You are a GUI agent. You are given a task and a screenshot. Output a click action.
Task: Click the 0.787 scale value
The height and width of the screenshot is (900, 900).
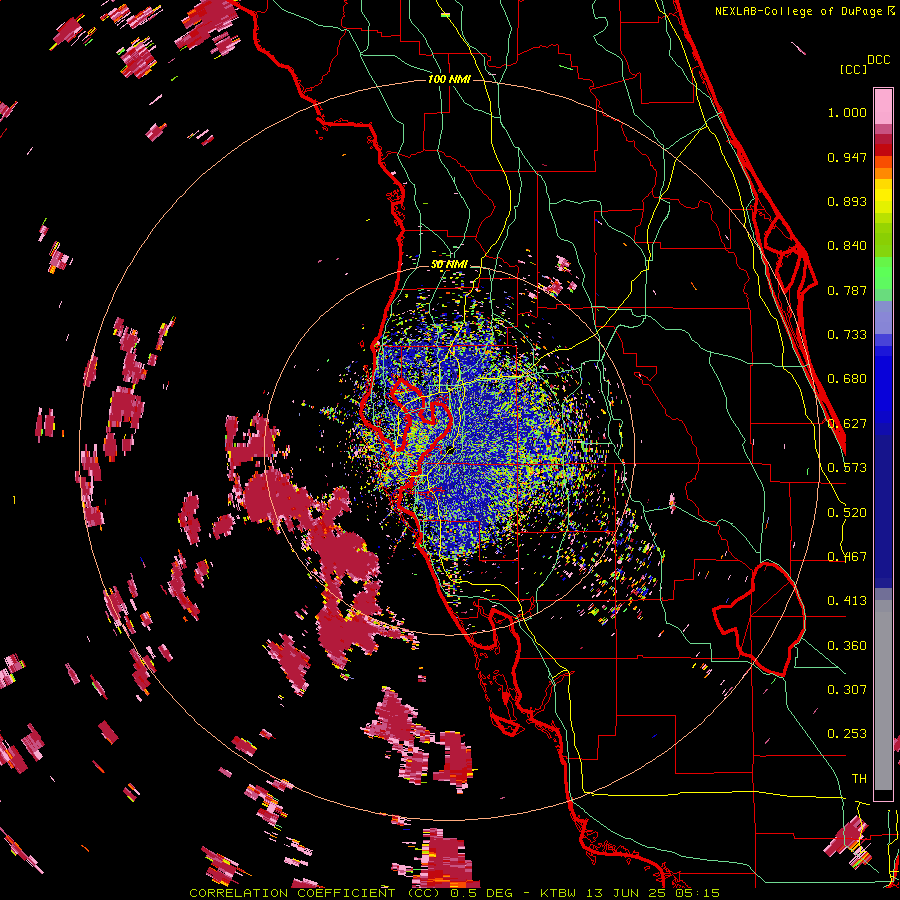coord(847,290)
